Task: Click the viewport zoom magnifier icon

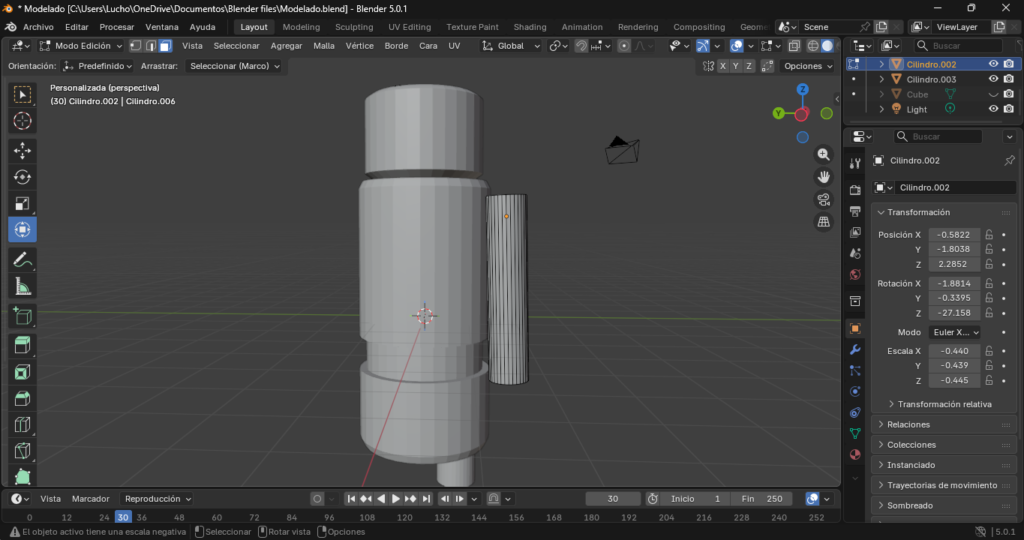Action: (824, 154)
